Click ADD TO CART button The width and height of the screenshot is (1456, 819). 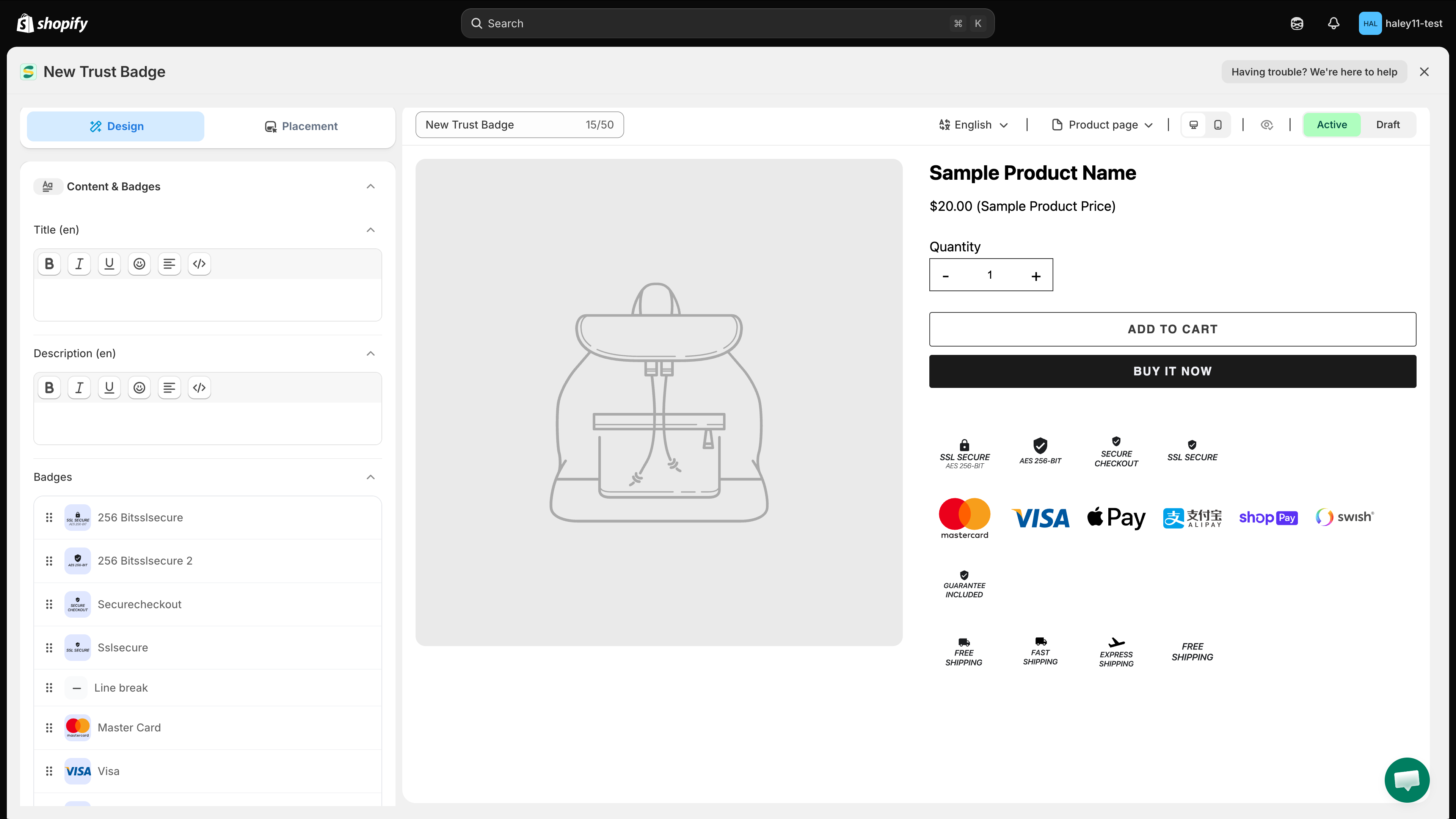pyautogui.click(x=1172, y=329)
